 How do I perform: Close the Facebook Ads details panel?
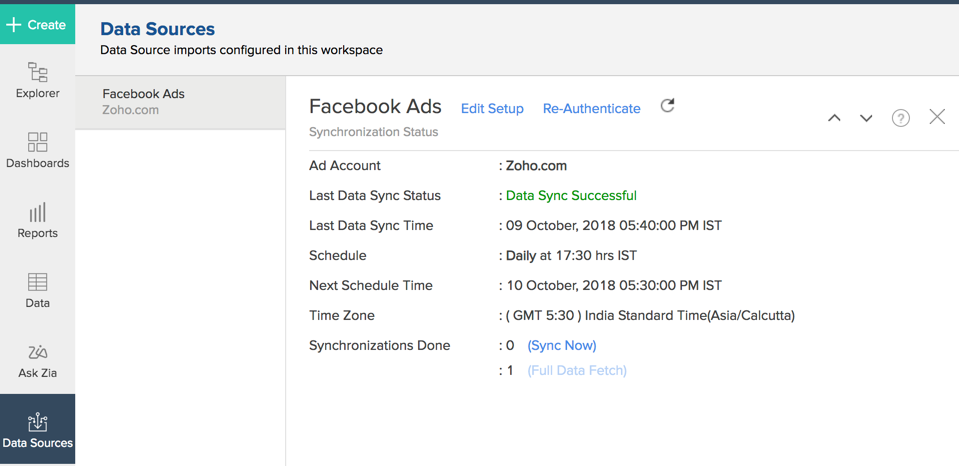937,117
